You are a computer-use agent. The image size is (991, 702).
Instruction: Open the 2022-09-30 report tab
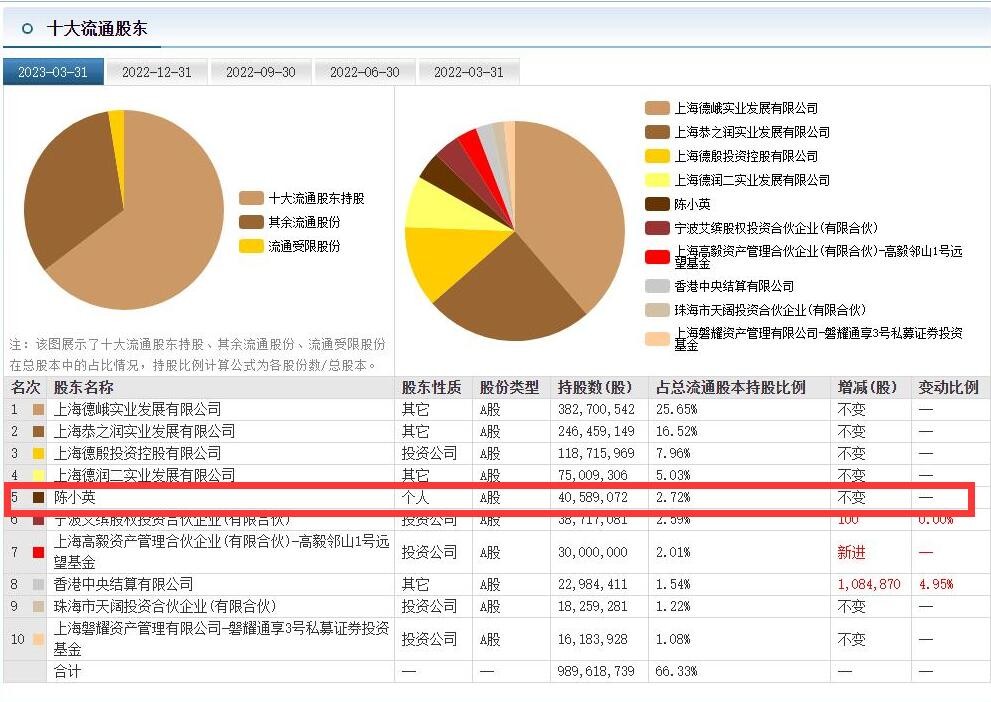260,73
